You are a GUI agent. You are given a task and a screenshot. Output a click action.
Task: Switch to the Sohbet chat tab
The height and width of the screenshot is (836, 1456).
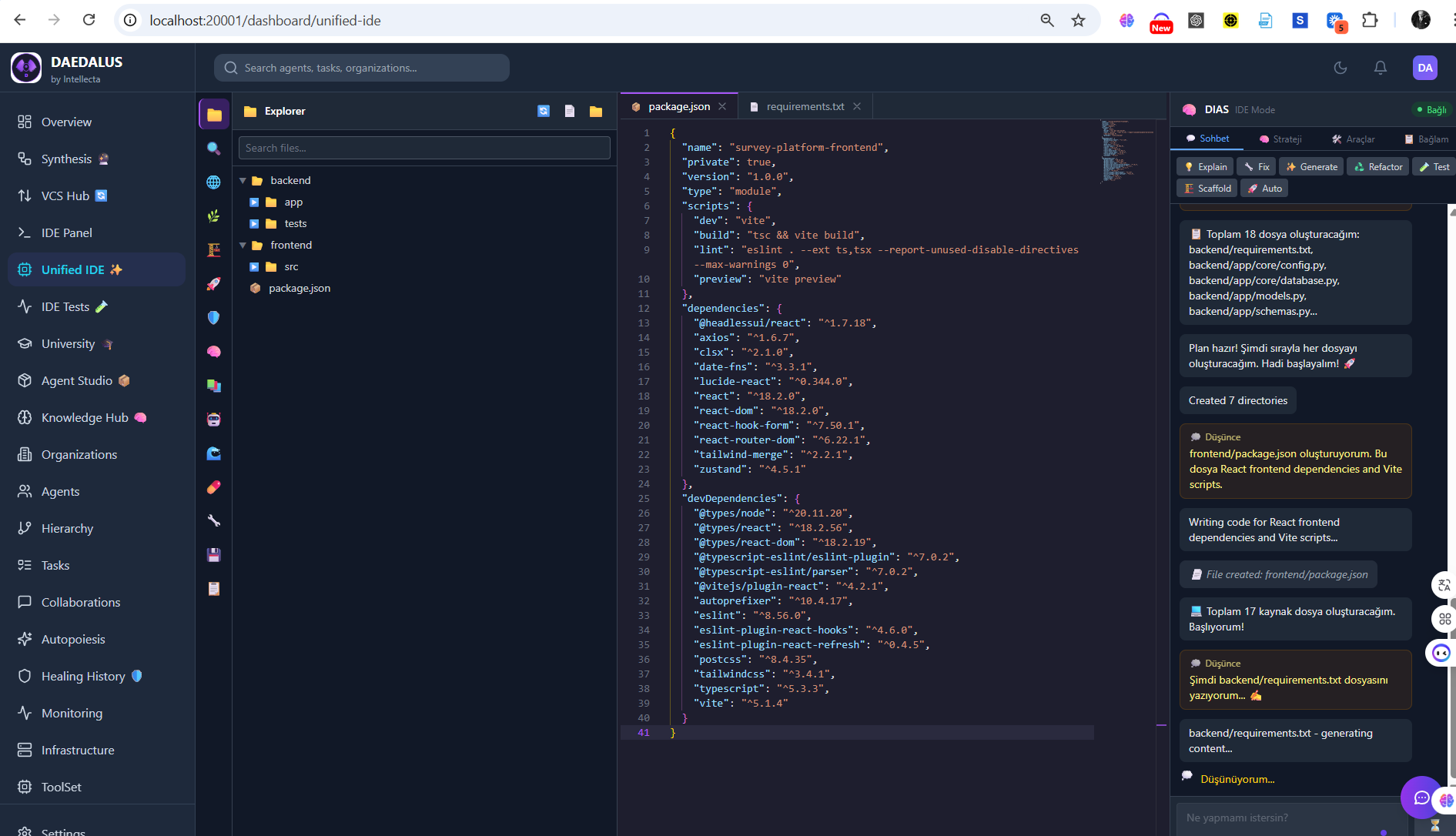click(1207, 139)
